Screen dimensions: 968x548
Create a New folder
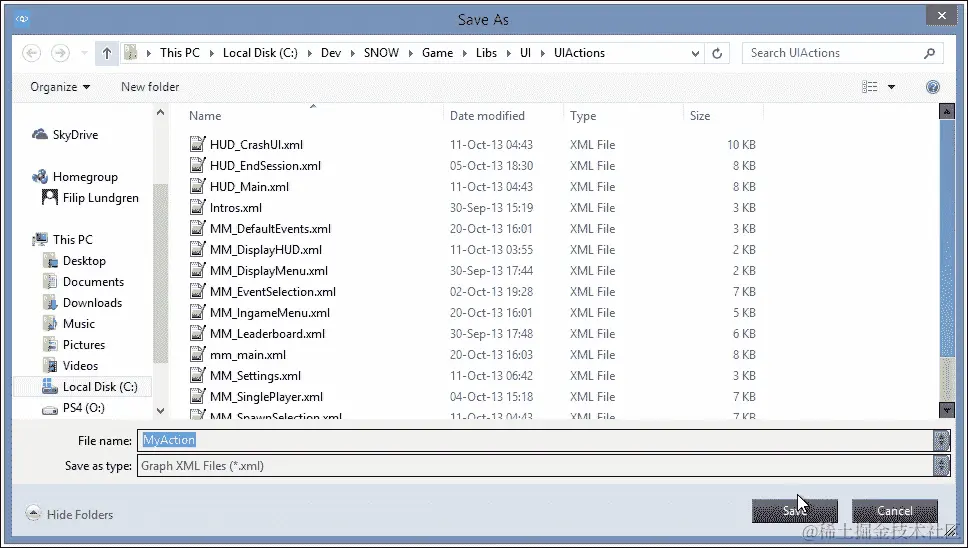(150, 87)
